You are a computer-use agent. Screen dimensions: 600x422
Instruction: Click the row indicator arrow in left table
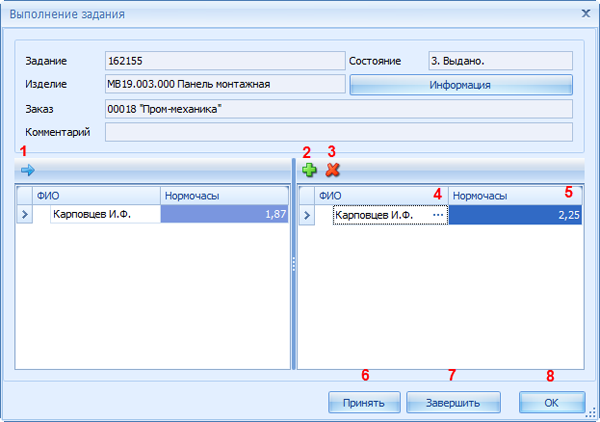(x=24, y=214)
